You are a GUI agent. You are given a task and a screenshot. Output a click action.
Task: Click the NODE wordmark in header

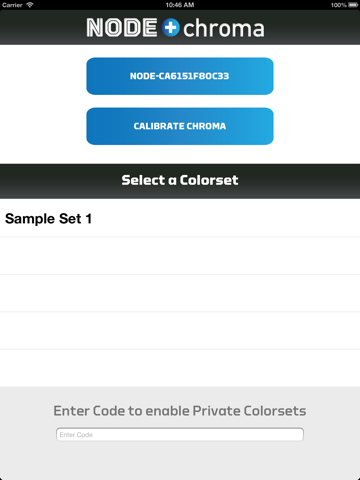pos(122,27)
